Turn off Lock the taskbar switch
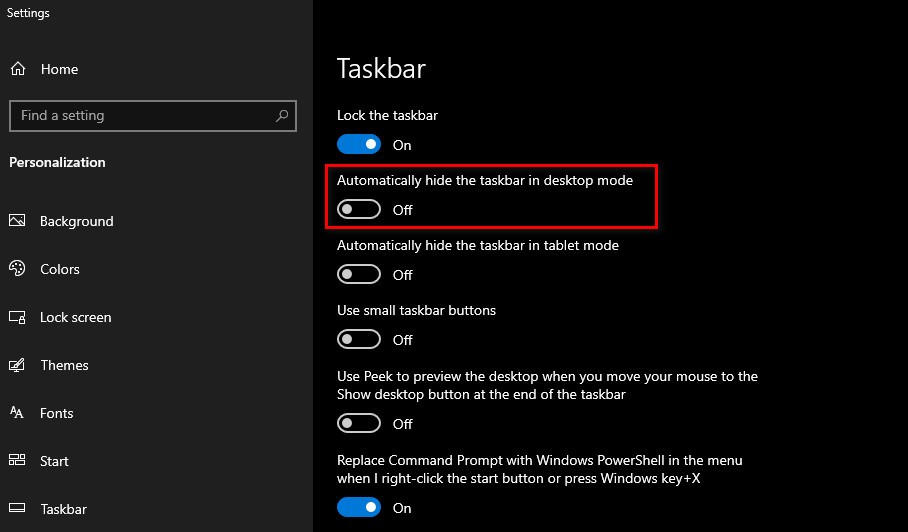This screenshot has width=908, height=532. click(359, 144)
